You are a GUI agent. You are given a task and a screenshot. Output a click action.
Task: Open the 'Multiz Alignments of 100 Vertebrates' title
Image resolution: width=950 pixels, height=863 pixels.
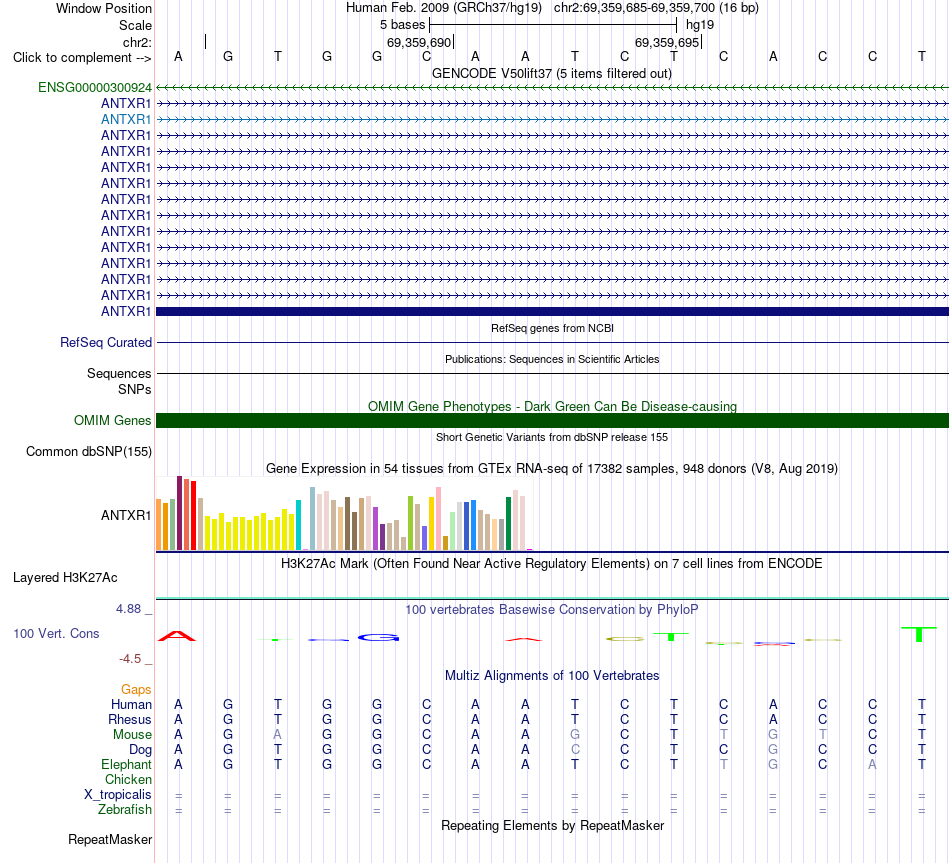tap(551, 676)
